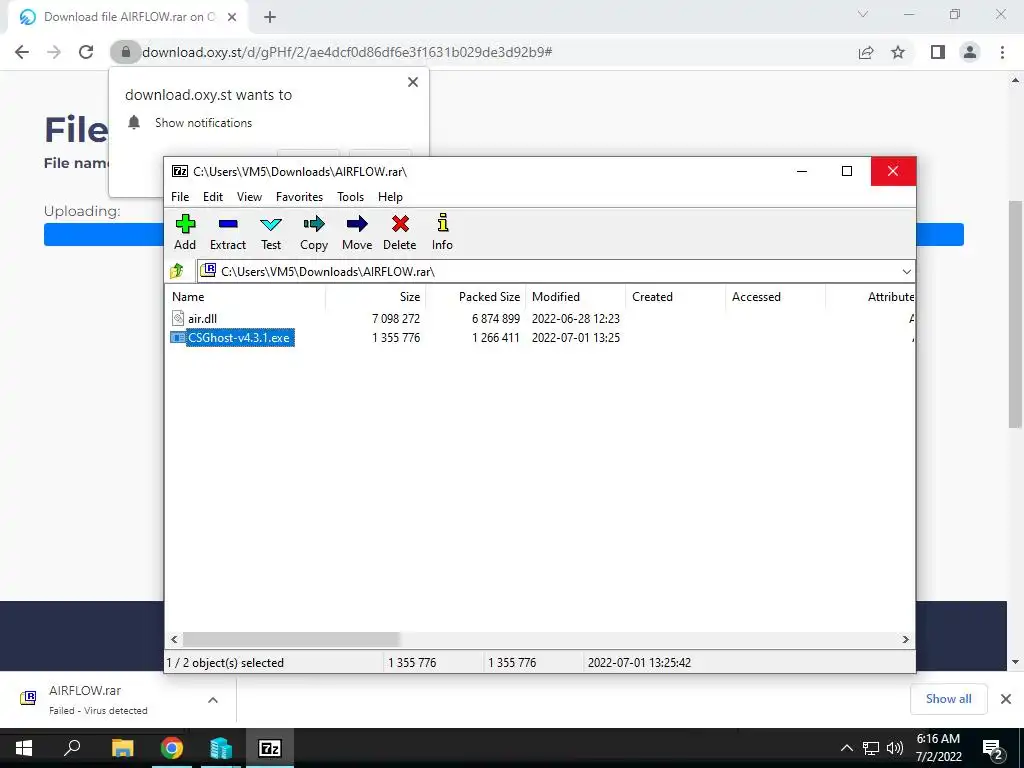This screenshot has width=1024, height=768.
Task: Close the Download file AIRFLOW.rar tab
Action: tap(232, 17)
